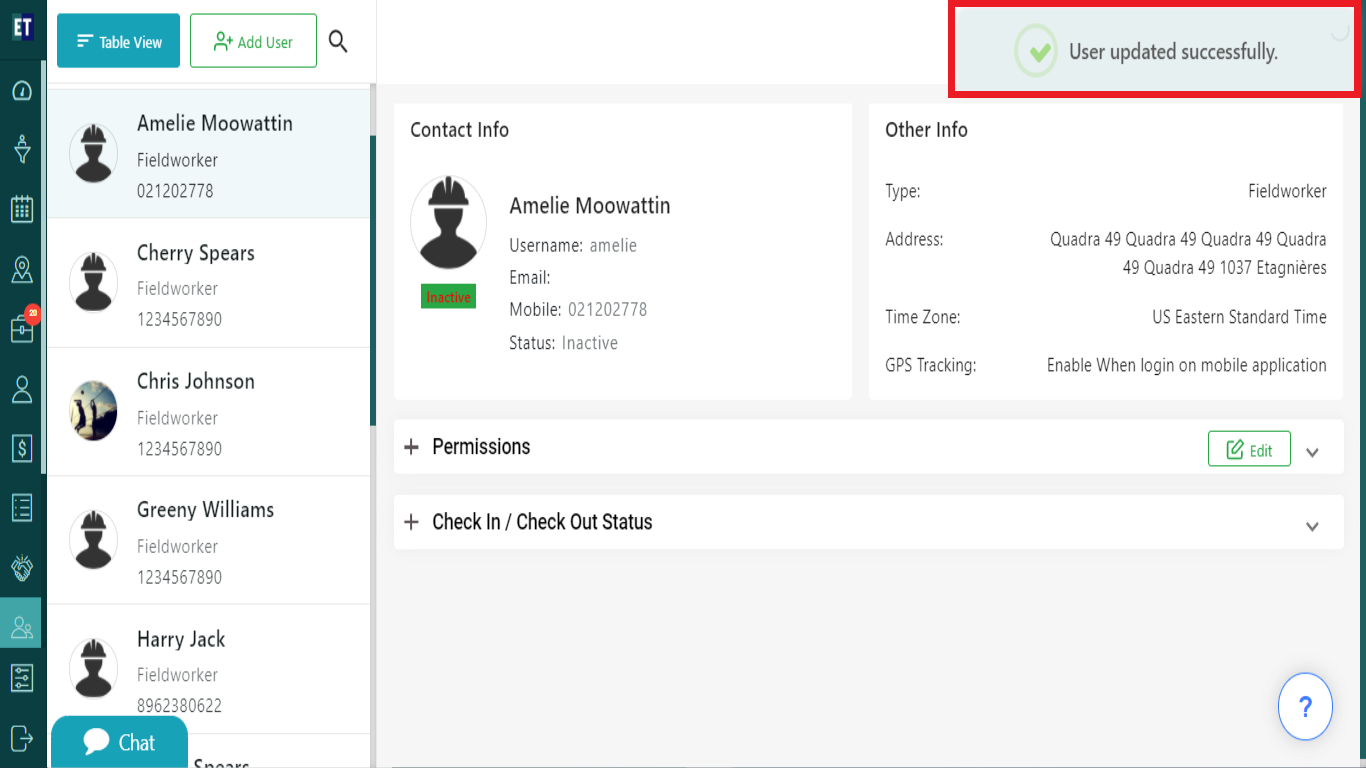1366x768 pixels.
Task: Click the 'User updated successfully.' notification
Action: (x=1157, y=52)
